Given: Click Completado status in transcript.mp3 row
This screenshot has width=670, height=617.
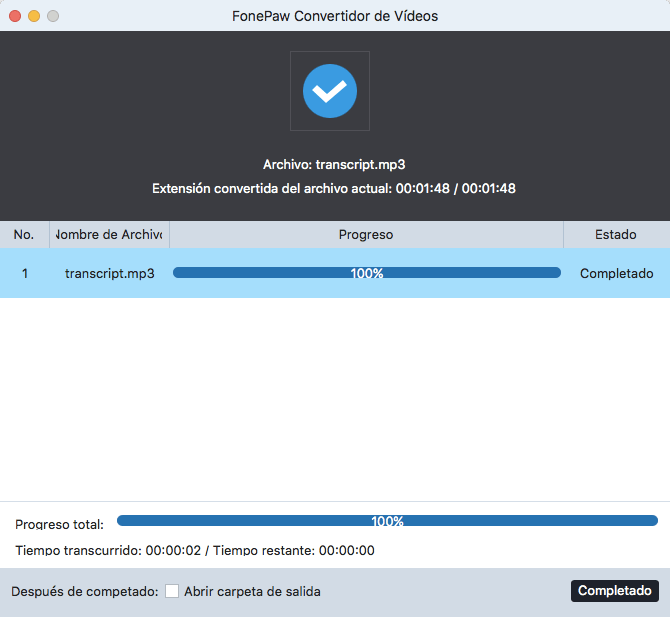Looking at the screenshot, I should (616, 273).
